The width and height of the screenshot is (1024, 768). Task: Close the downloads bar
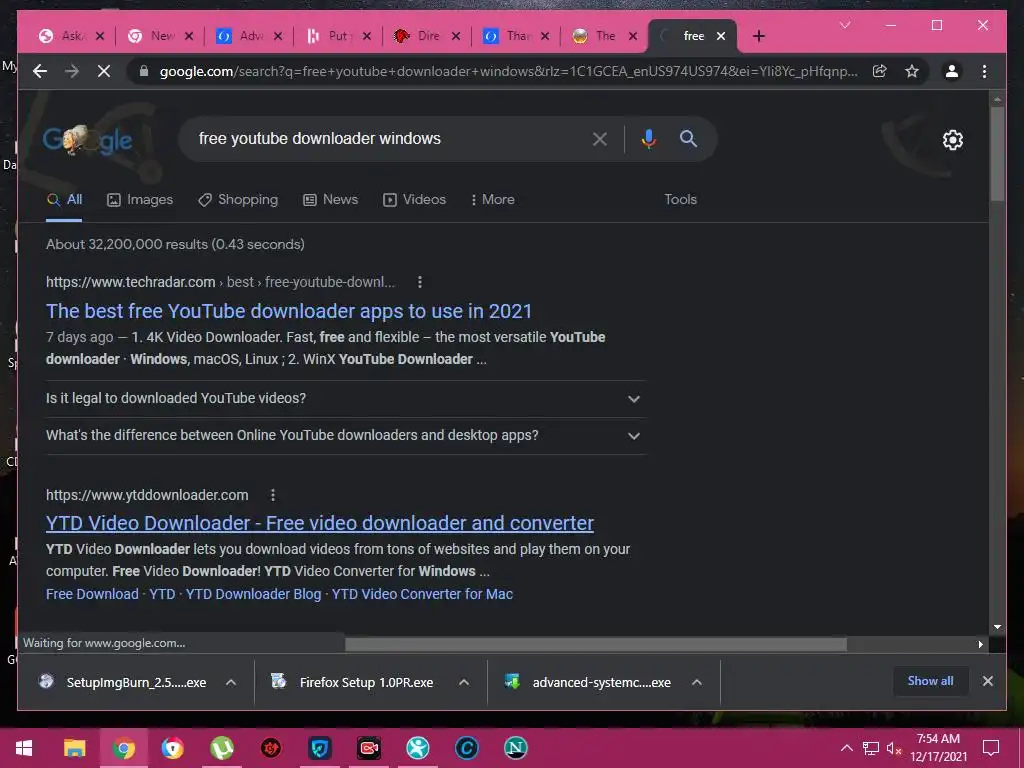(x=987, y=681)
